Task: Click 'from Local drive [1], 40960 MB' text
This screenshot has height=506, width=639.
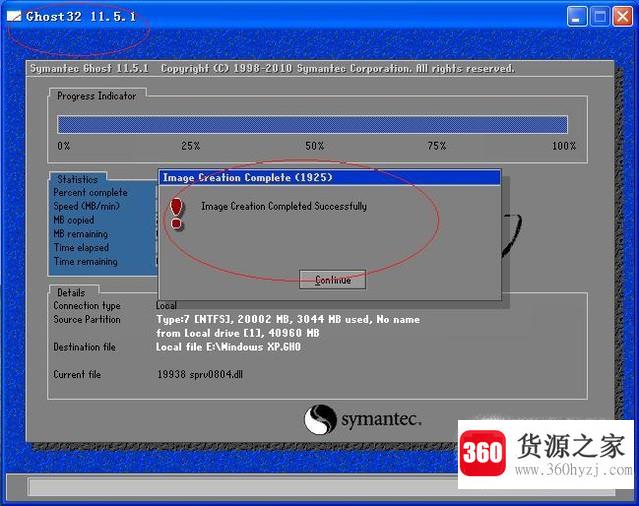Action: click(x=238, y=333)
